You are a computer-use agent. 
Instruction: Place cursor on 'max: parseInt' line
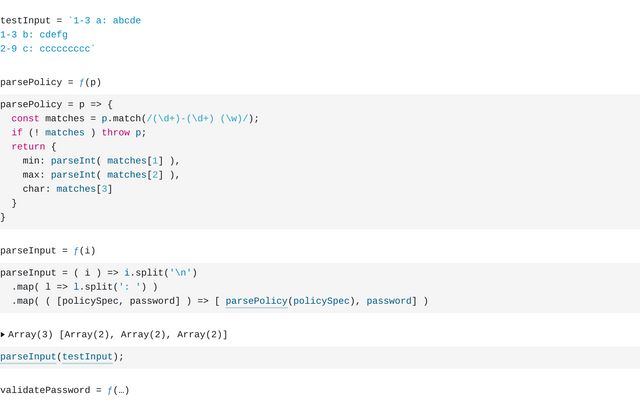pos(101,175)
